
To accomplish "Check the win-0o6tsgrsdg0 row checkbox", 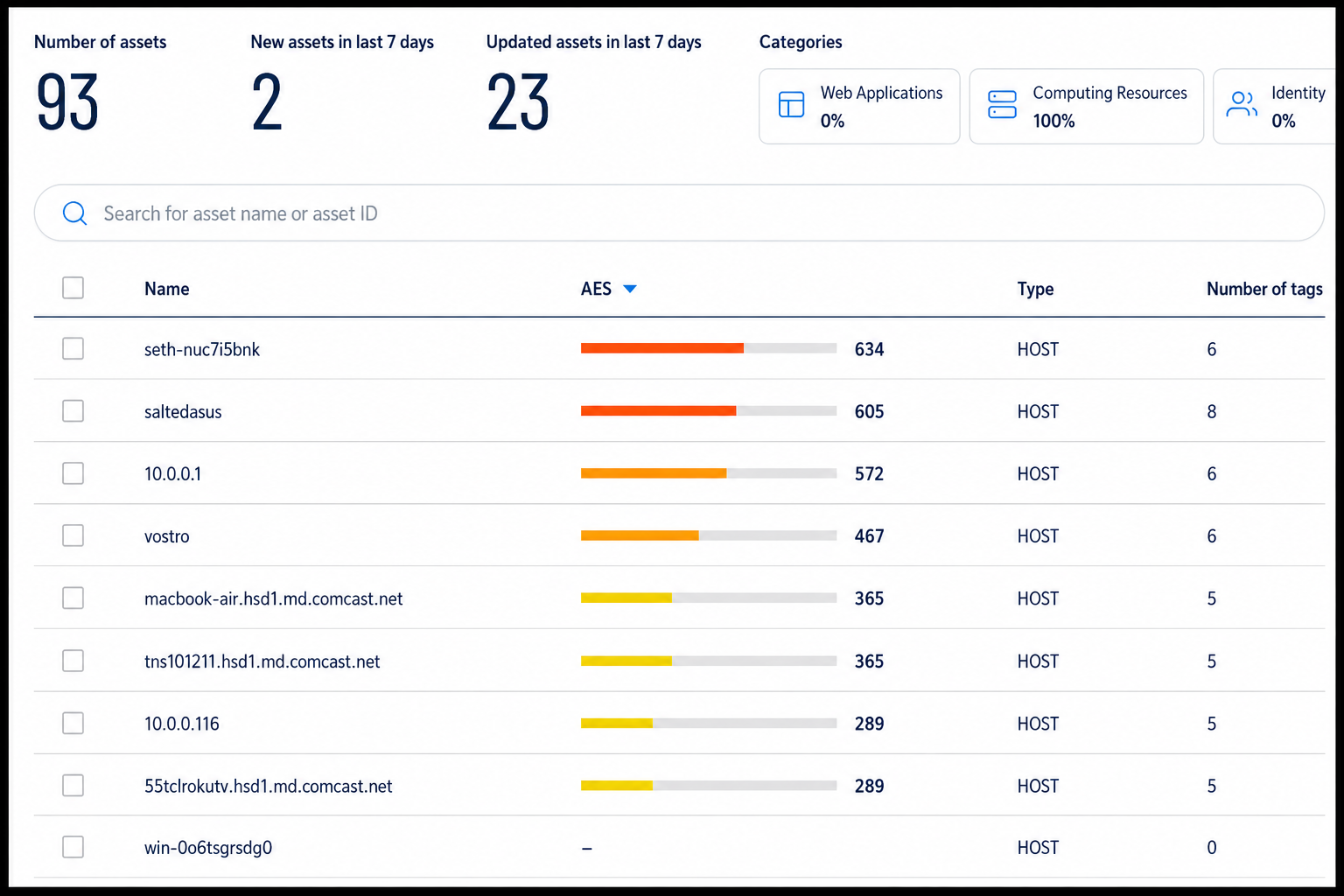I will coord(73,847).
